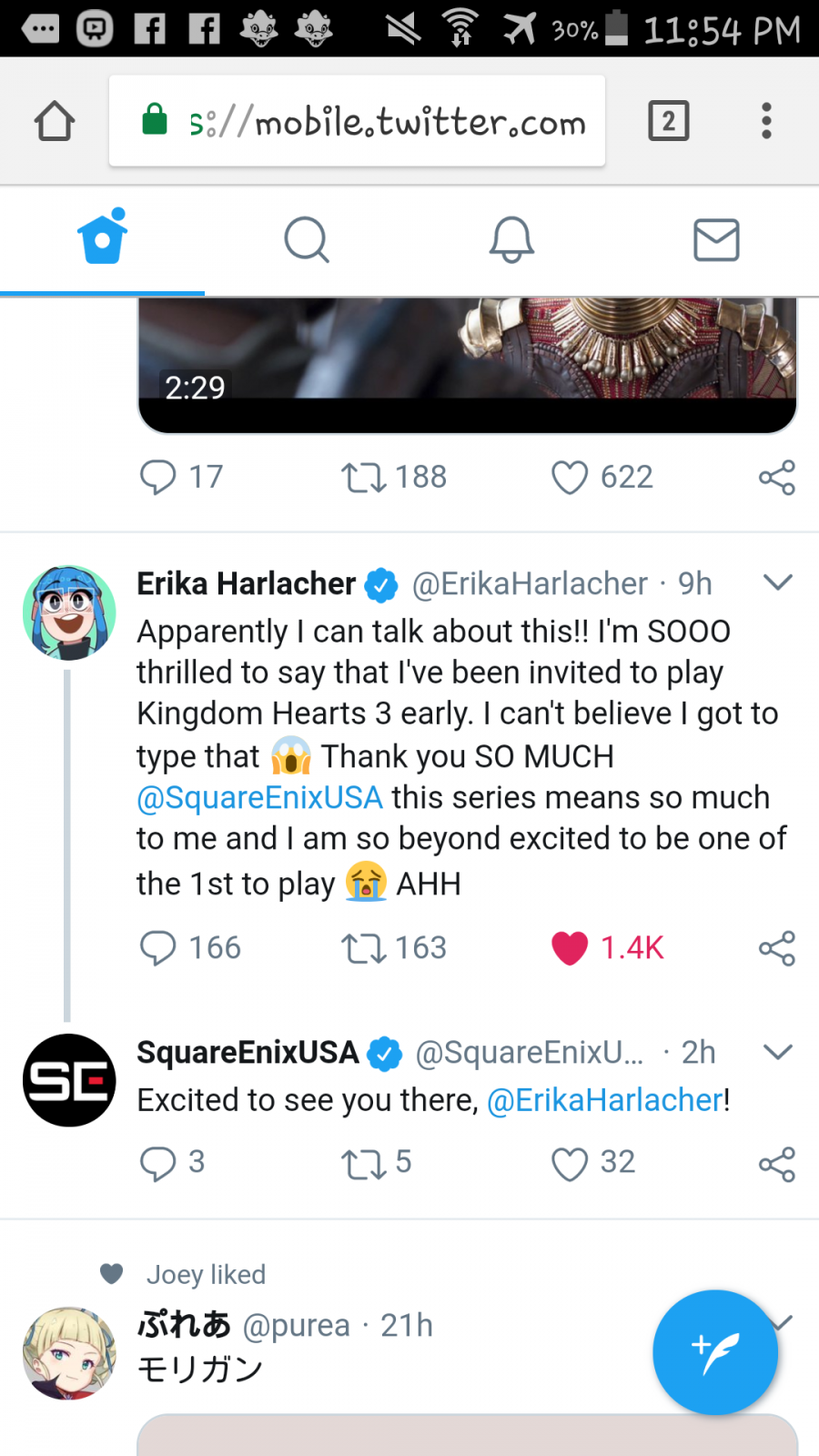
Task: Open Erika Harlacher's profile avatar
Action: click(x=69, y=612)
